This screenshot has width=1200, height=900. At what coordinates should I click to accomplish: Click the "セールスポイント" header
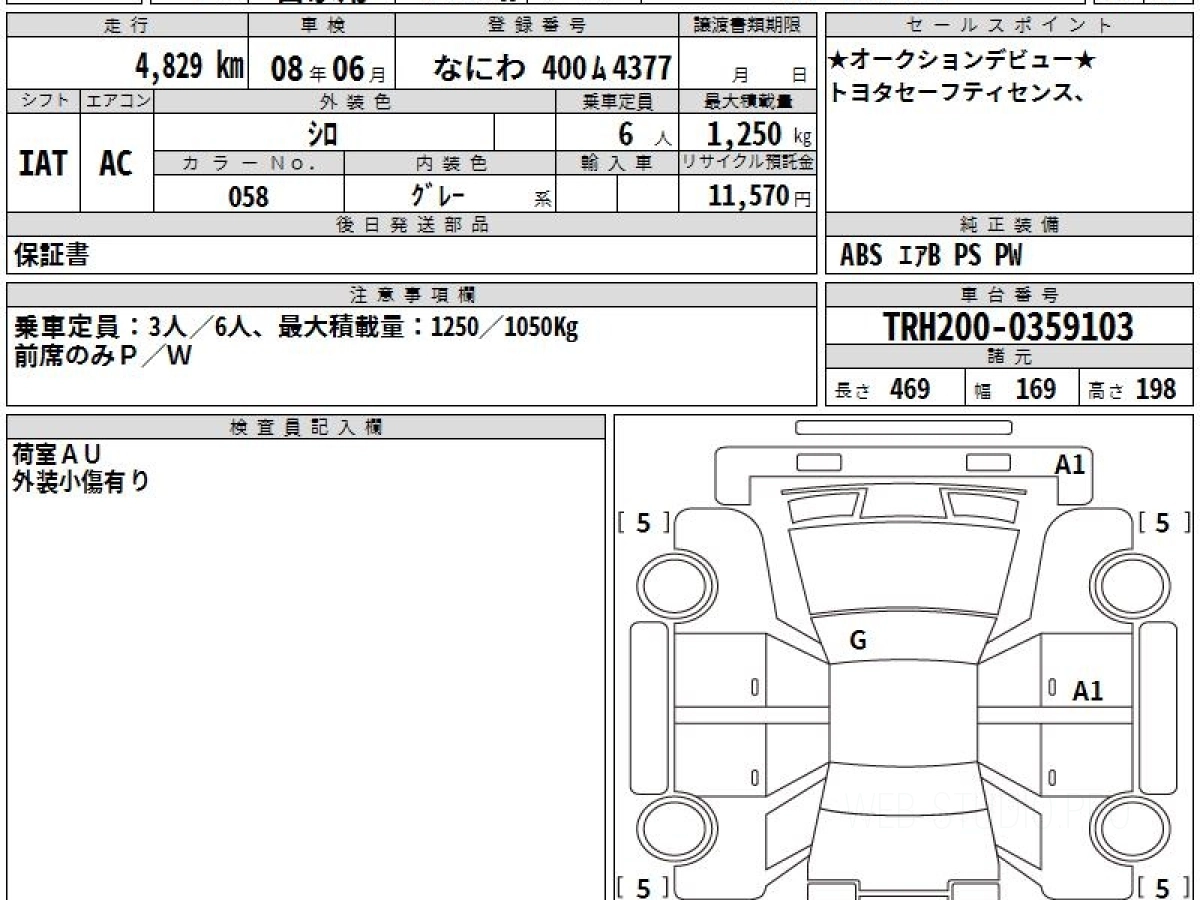pos(1009,26)
